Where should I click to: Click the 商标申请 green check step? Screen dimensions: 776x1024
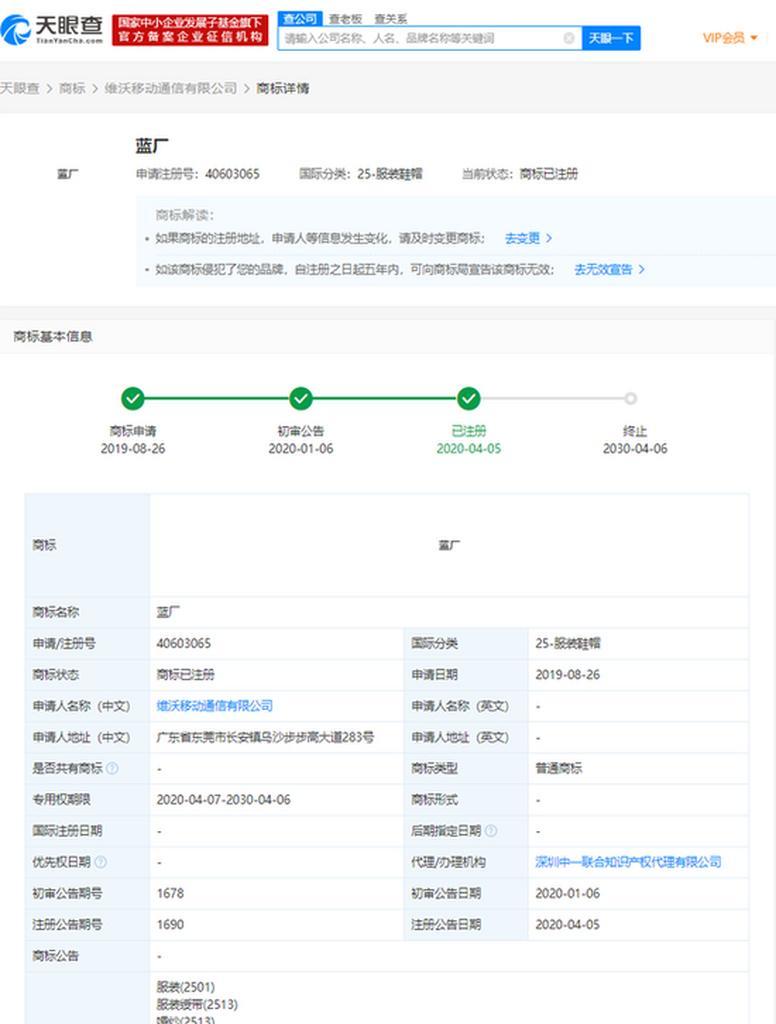pos(133,398)
